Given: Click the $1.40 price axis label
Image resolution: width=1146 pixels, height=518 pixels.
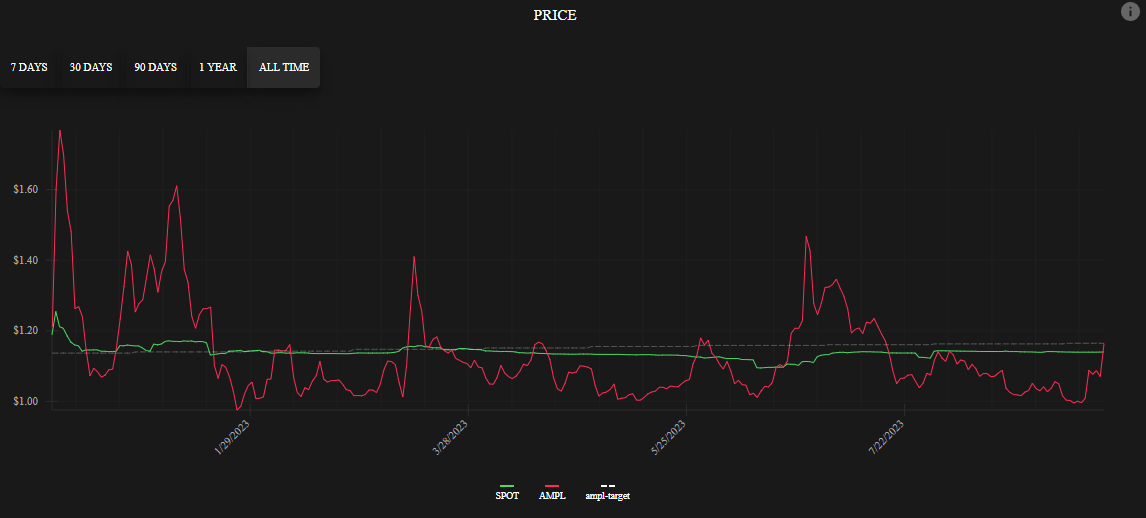Looking at the screenshot, I should pyautogui.click(x=25, y=260).
